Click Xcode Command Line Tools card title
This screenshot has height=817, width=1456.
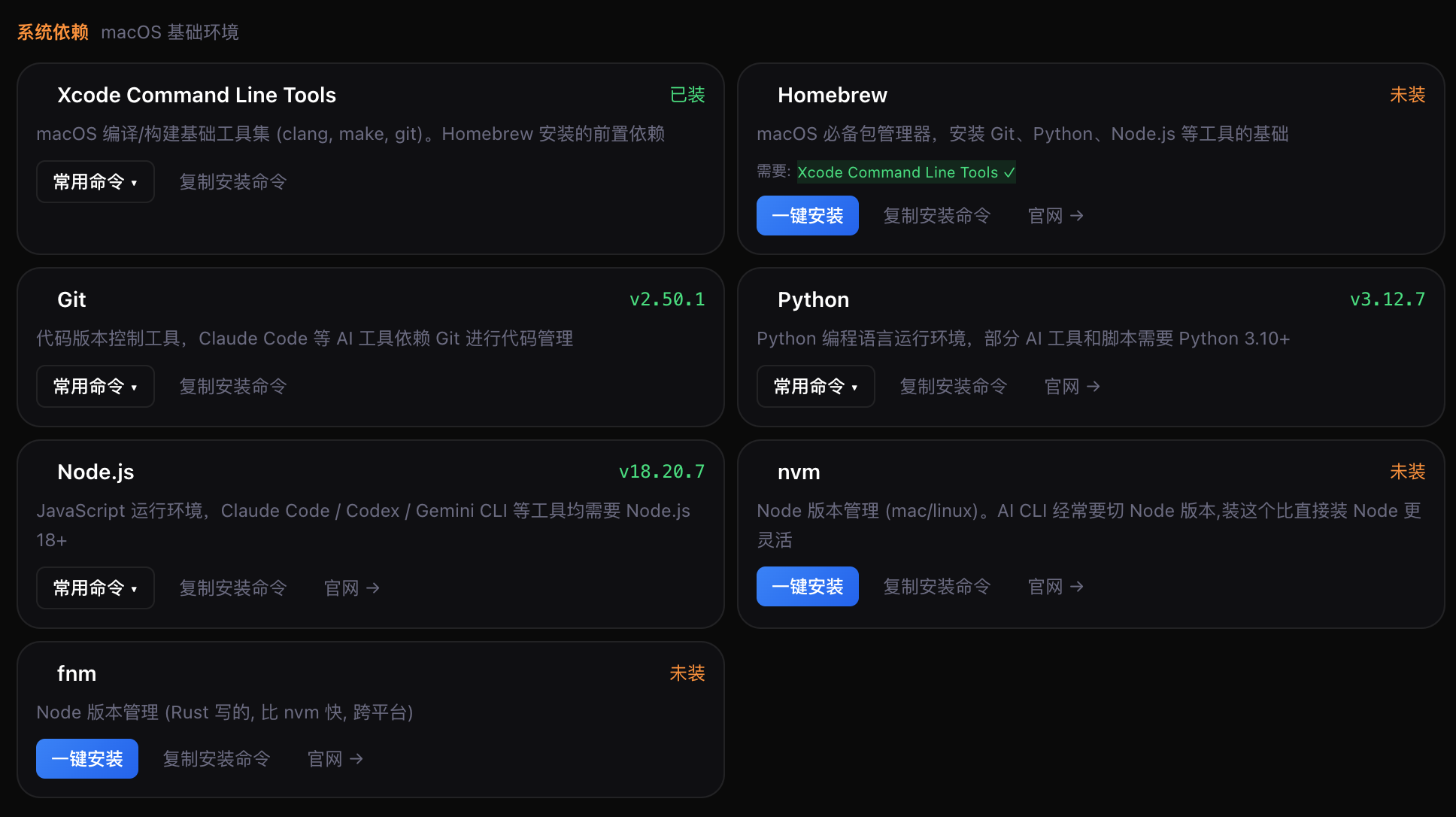pyautogui.click(x=196, y=95)
